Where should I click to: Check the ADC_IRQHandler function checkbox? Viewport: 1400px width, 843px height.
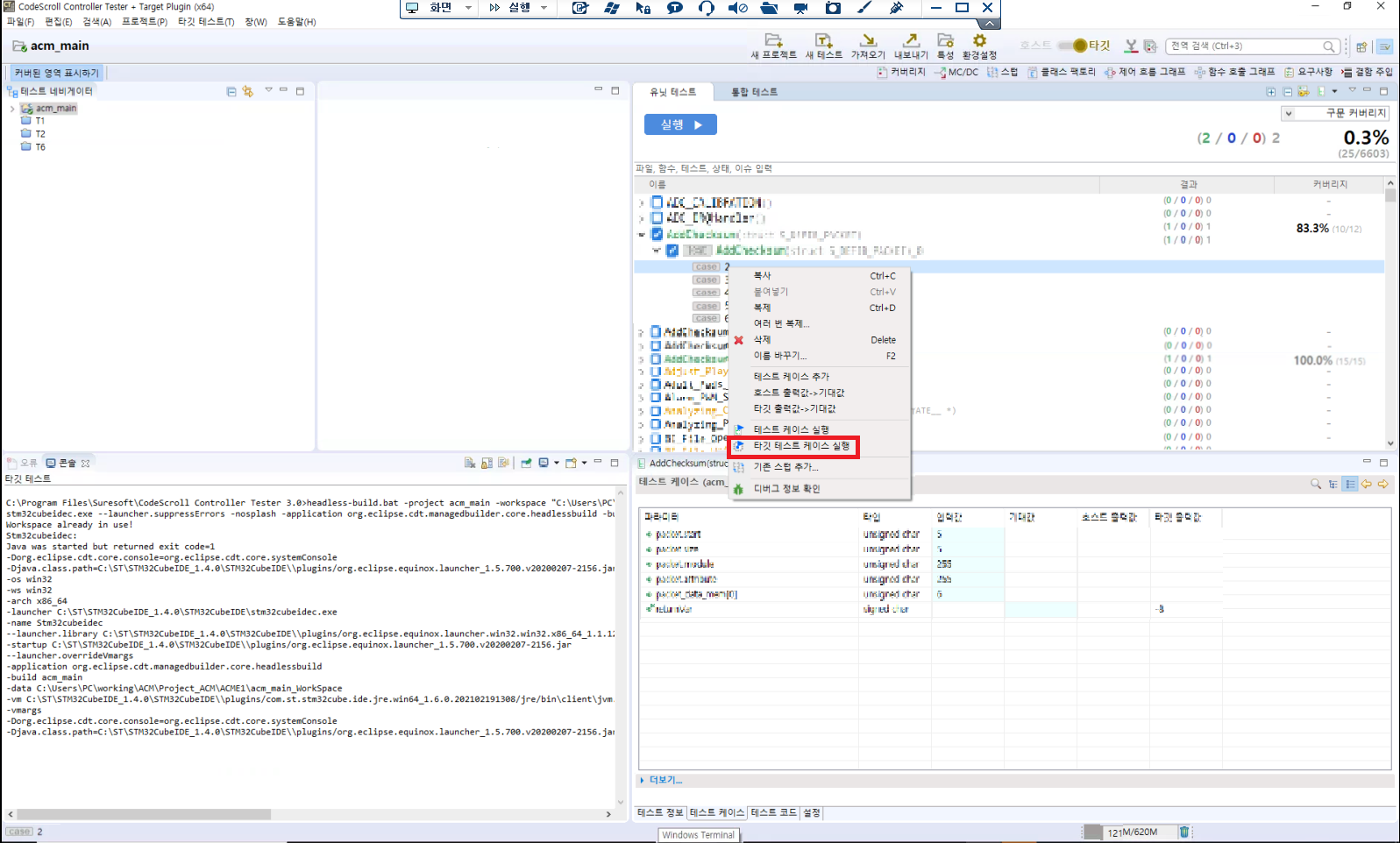coord(657,217)
